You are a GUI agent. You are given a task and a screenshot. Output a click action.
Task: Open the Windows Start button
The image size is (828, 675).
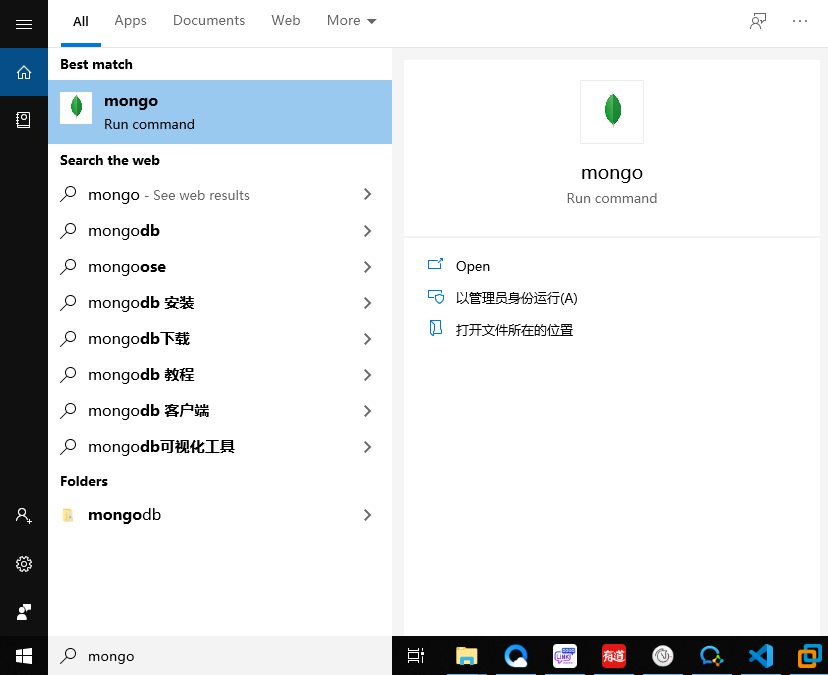click(24, 656)
